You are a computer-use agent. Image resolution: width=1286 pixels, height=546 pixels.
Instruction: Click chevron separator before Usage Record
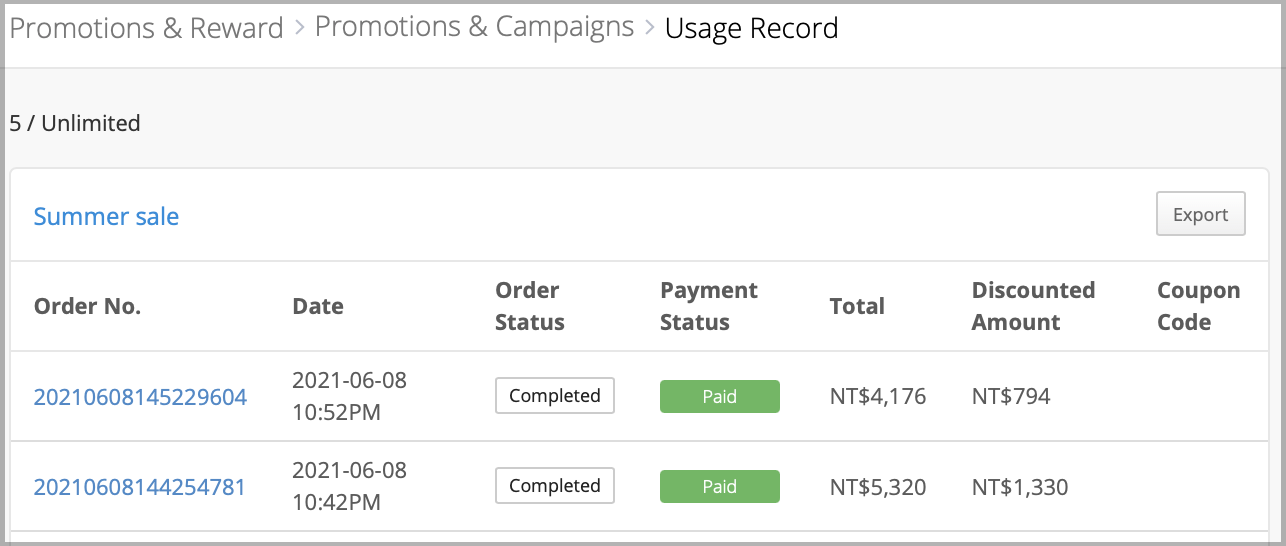coord(649,28)
